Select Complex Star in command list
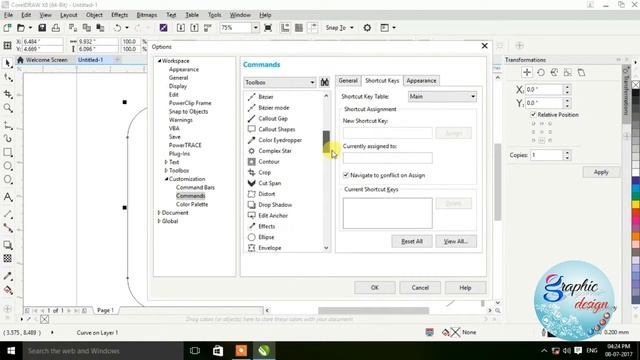The image size is (640, 360). tap(275, 151)
